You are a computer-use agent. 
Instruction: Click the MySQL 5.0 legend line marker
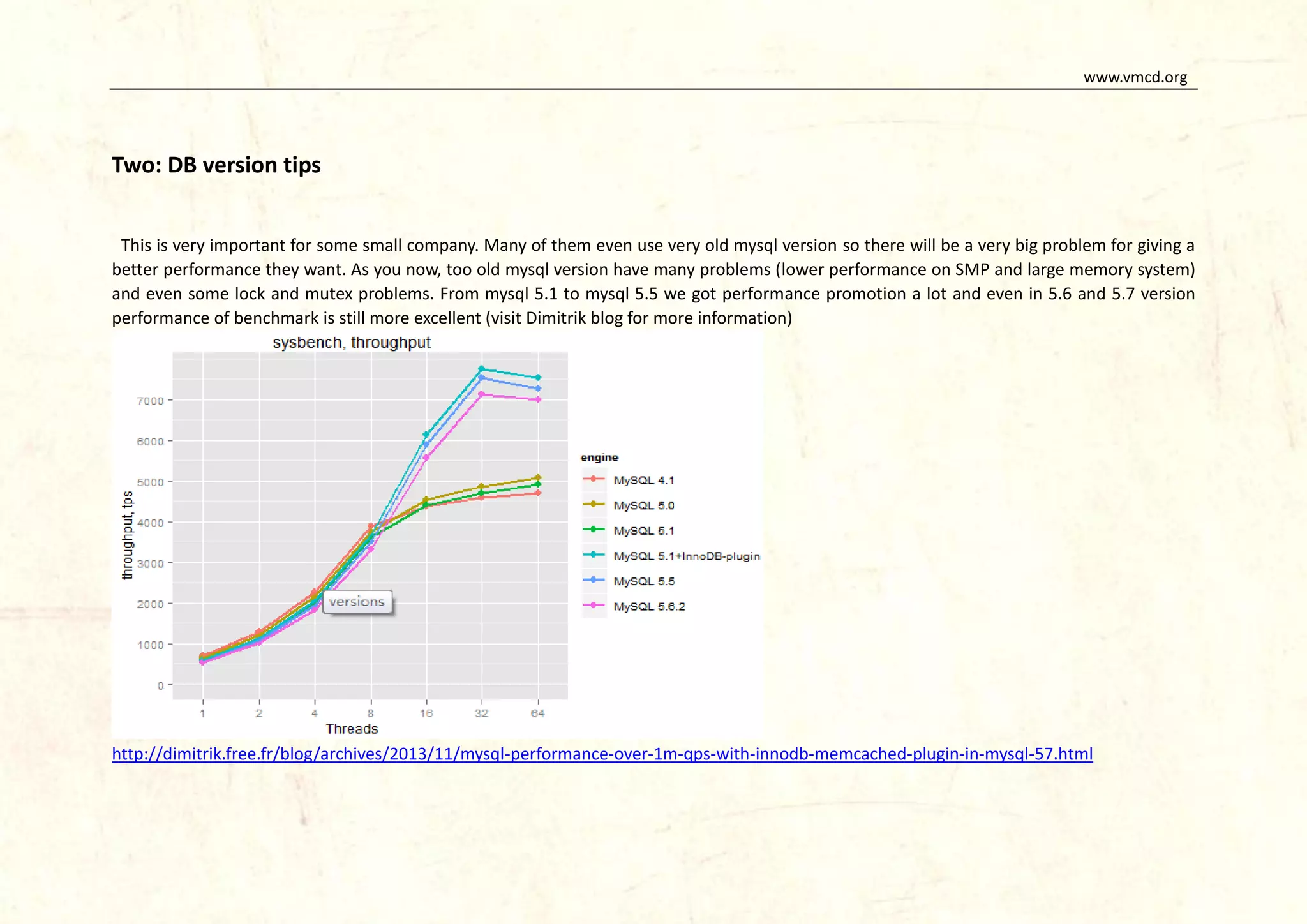pyautogui.click(x=594, y=505)
